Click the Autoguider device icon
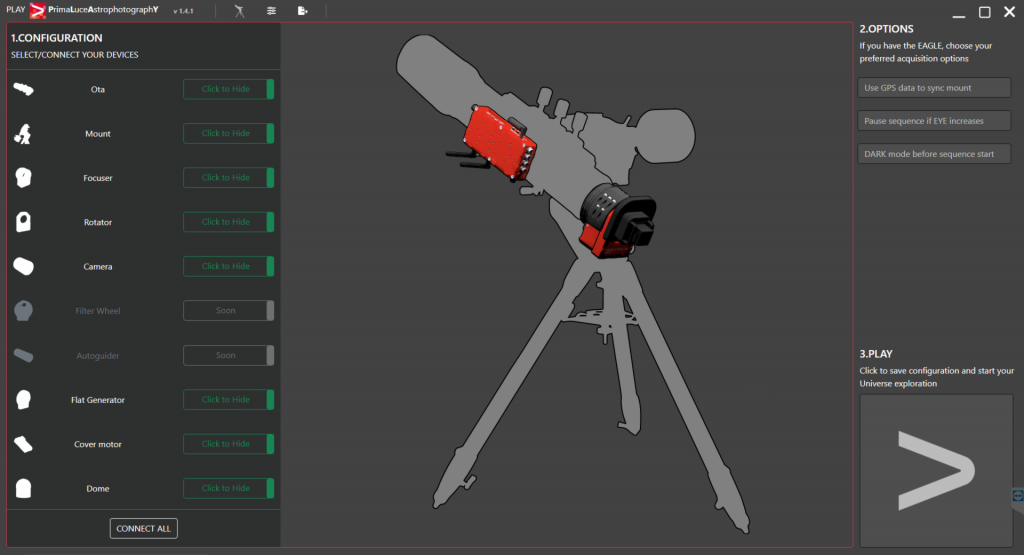This screenshot has width=1024, height=555. tap(24, 355)
